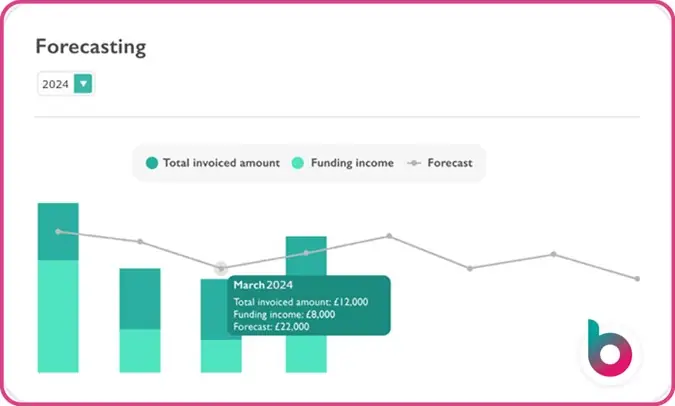The height and width of the screenshot is (406, 675).
Task: Open the pink and teal 'b' logo button
Action: 607,348
